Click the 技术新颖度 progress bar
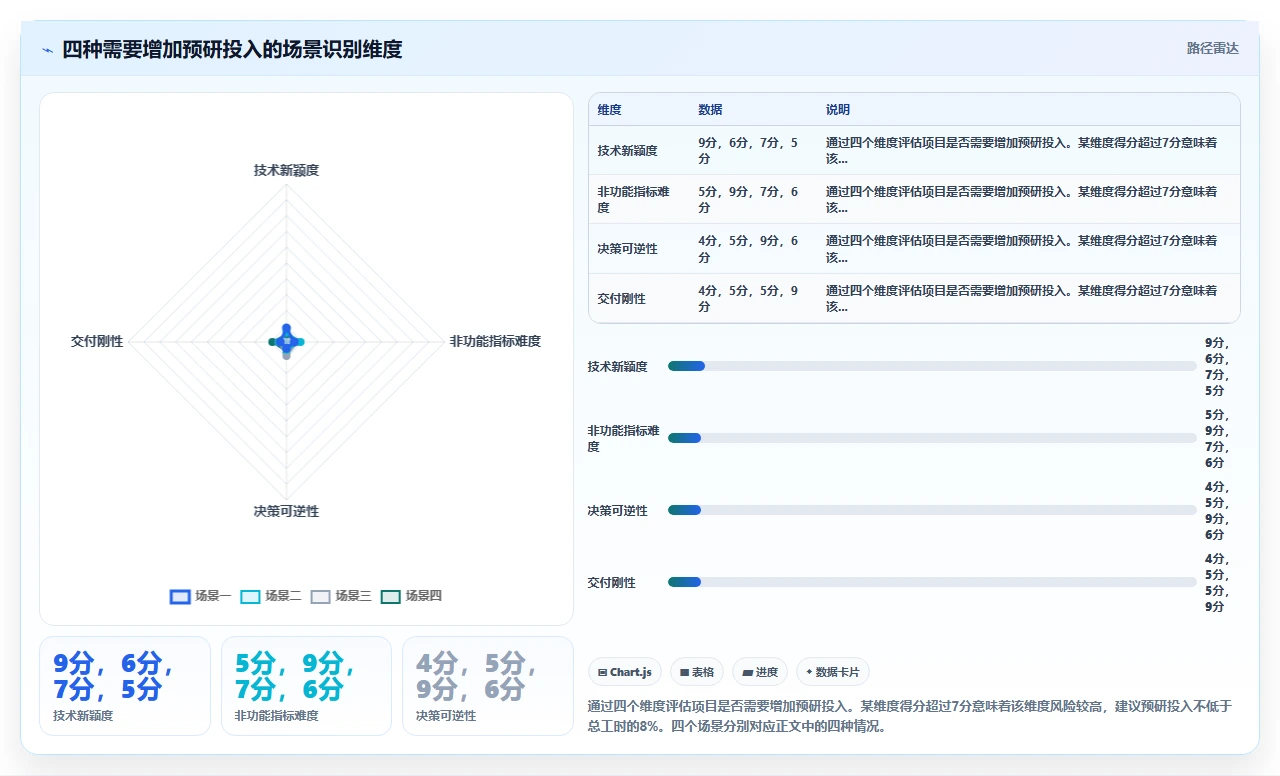 (932, 366)
